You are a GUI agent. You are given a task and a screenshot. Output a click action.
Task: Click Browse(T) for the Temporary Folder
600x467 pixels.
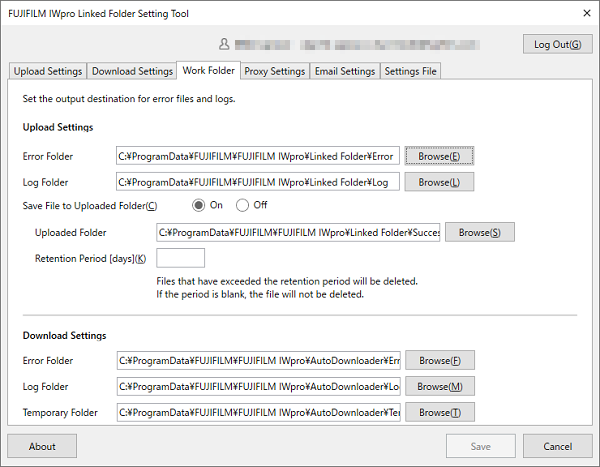pyautogui.click(x=440, y=413)
